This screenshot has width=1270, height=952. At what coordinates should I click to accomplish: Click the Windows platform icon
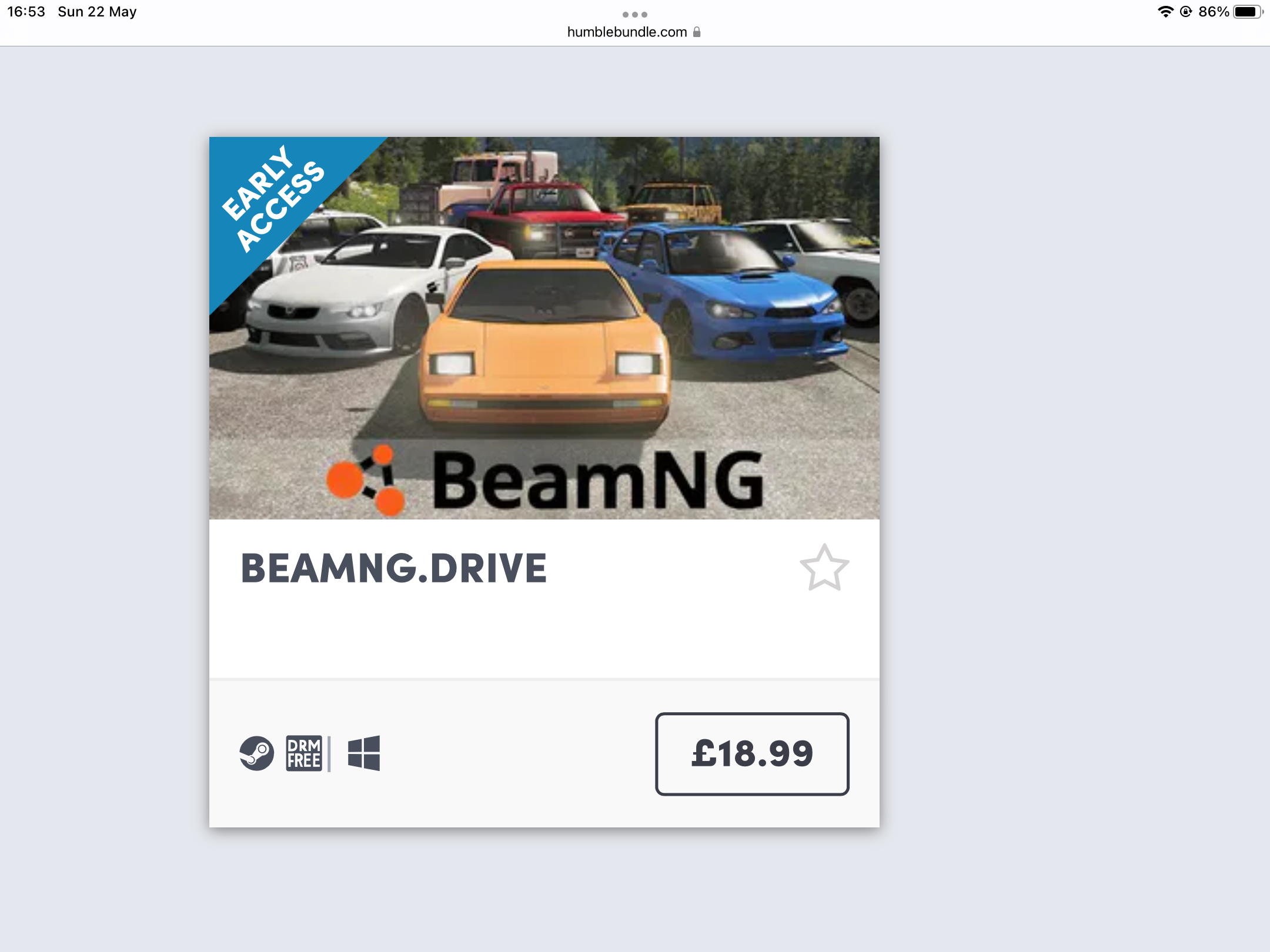coord(364,753)
